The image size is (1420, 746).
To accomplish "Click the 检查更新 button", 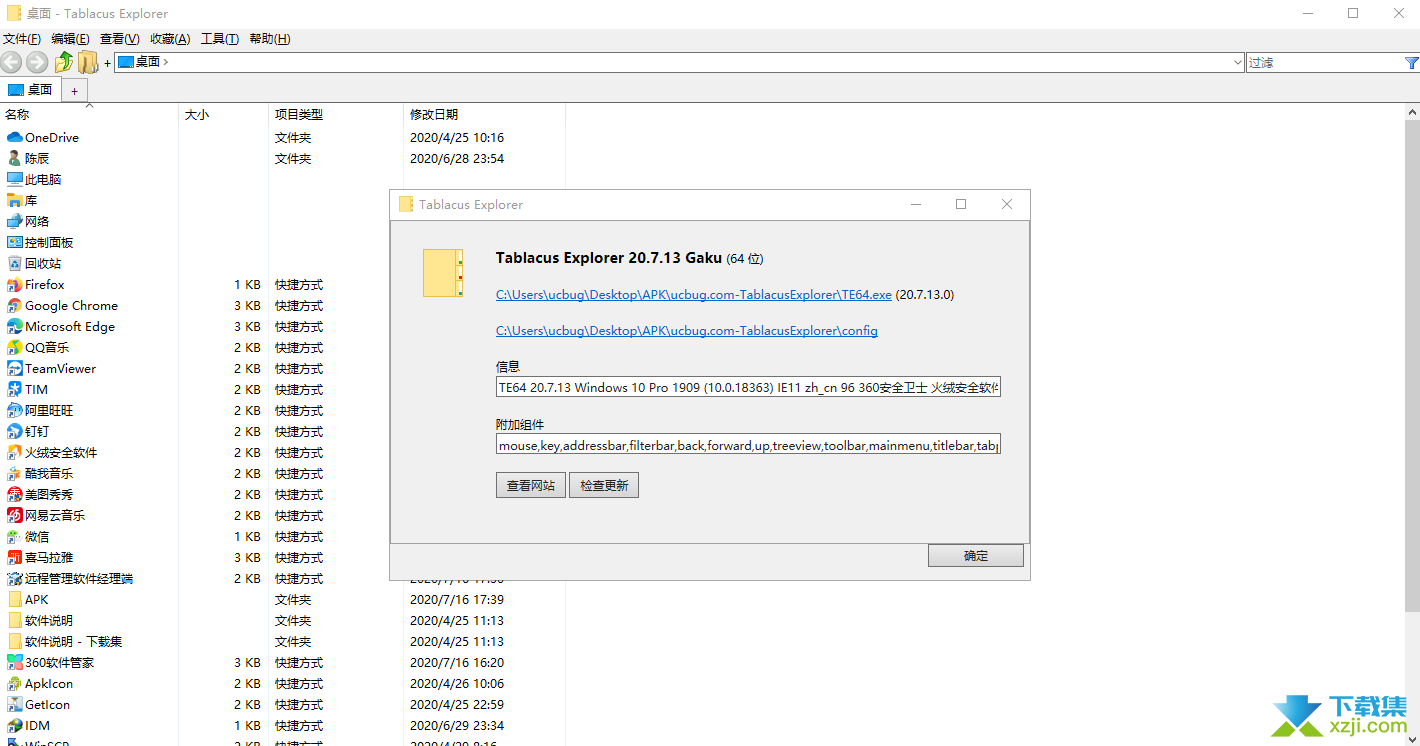I will tap(604, 485).
